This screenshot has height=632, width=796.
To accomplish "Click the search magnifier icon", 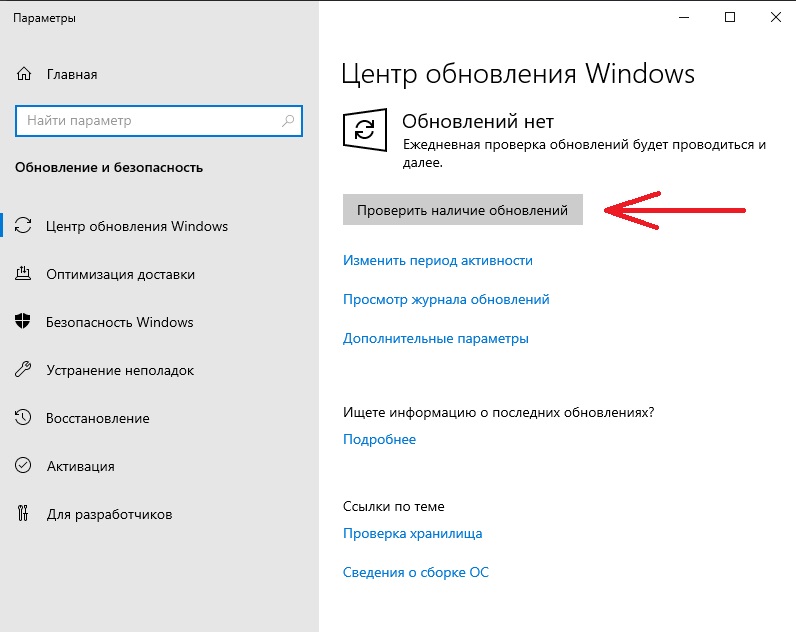I will 288,121.
